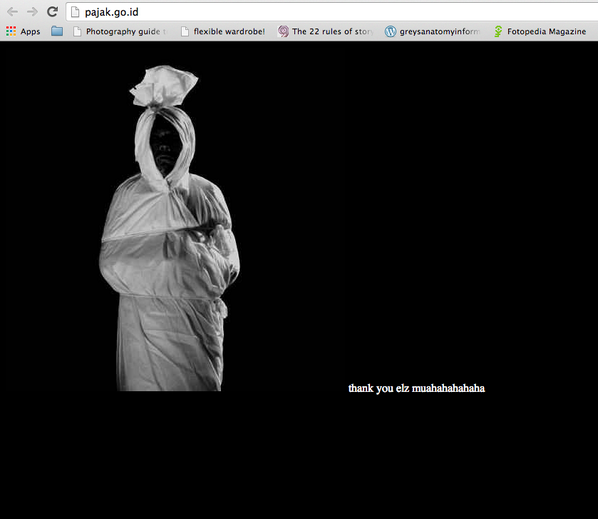Click the 'thank you elz muahahahahaha' text

tap(416, 388)
